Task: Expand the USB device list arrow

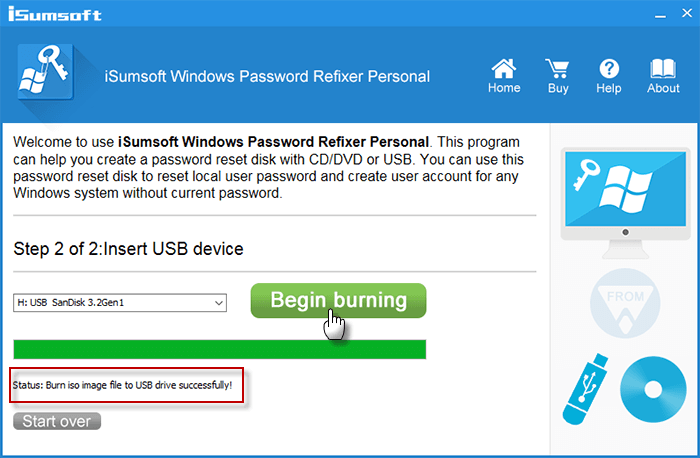Action: click(x=218, y=302)
